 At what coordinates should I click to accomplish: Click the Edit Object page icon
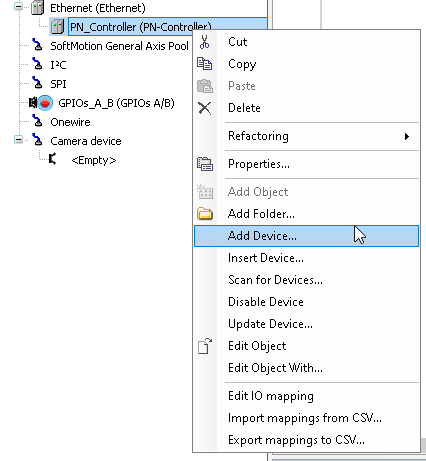click(x=205, y=346)
